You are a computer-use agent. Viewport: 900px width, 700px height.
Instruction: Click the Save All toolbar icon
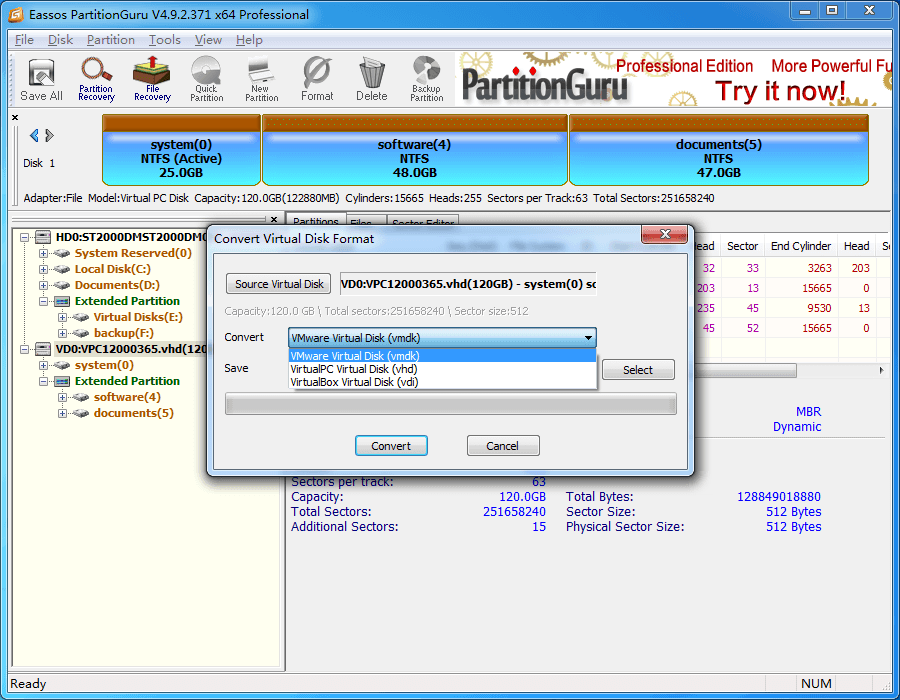[41, 80]
